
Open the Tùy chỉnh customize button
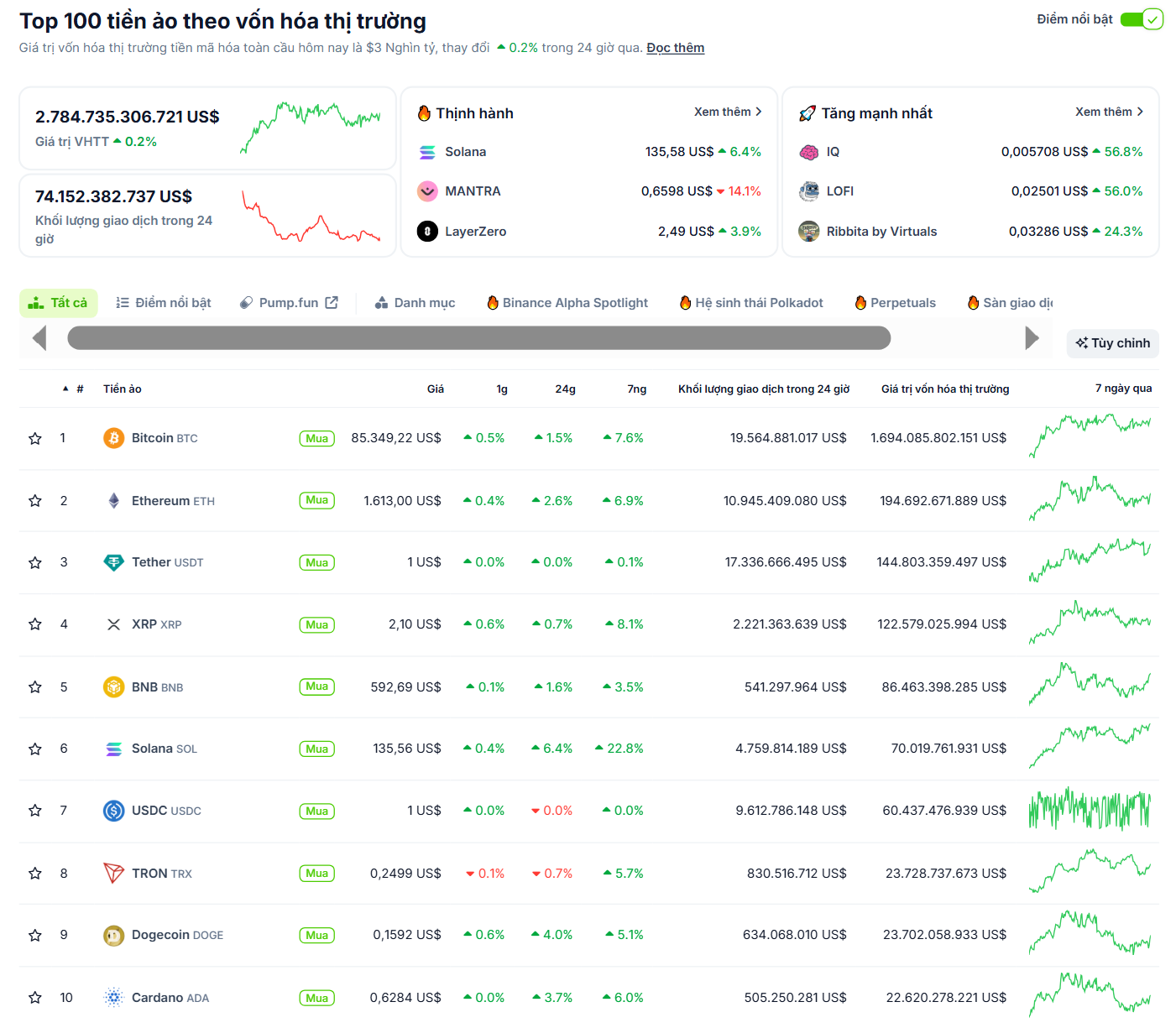point(1113,343)
